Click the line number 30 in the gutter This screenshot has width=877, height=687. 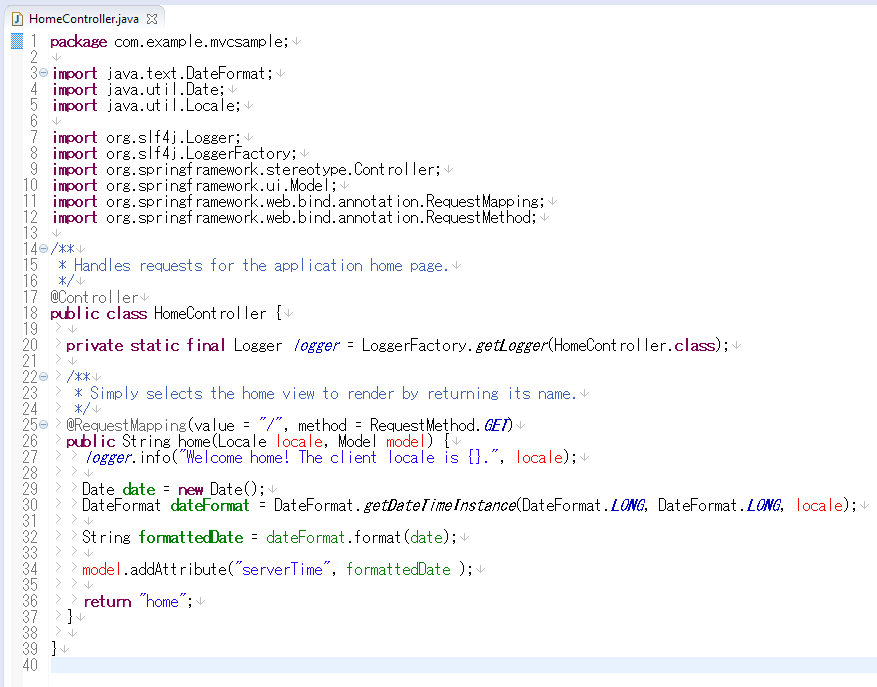[x=30, y=505]
